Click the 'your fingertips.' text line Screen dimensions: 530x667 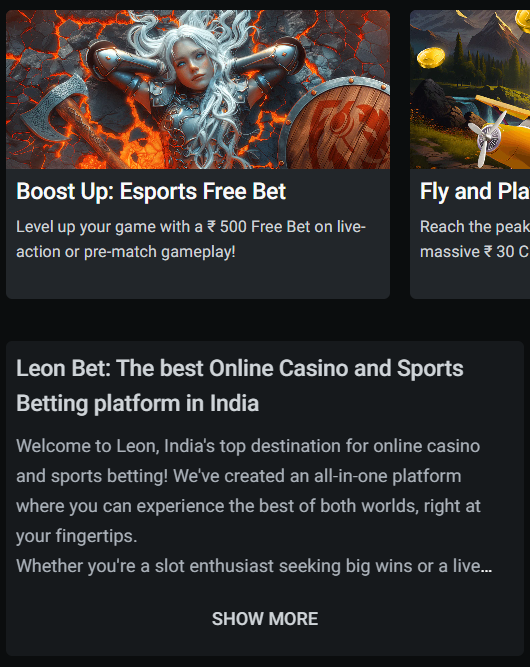pyautogui.click(x=77, y=536)
